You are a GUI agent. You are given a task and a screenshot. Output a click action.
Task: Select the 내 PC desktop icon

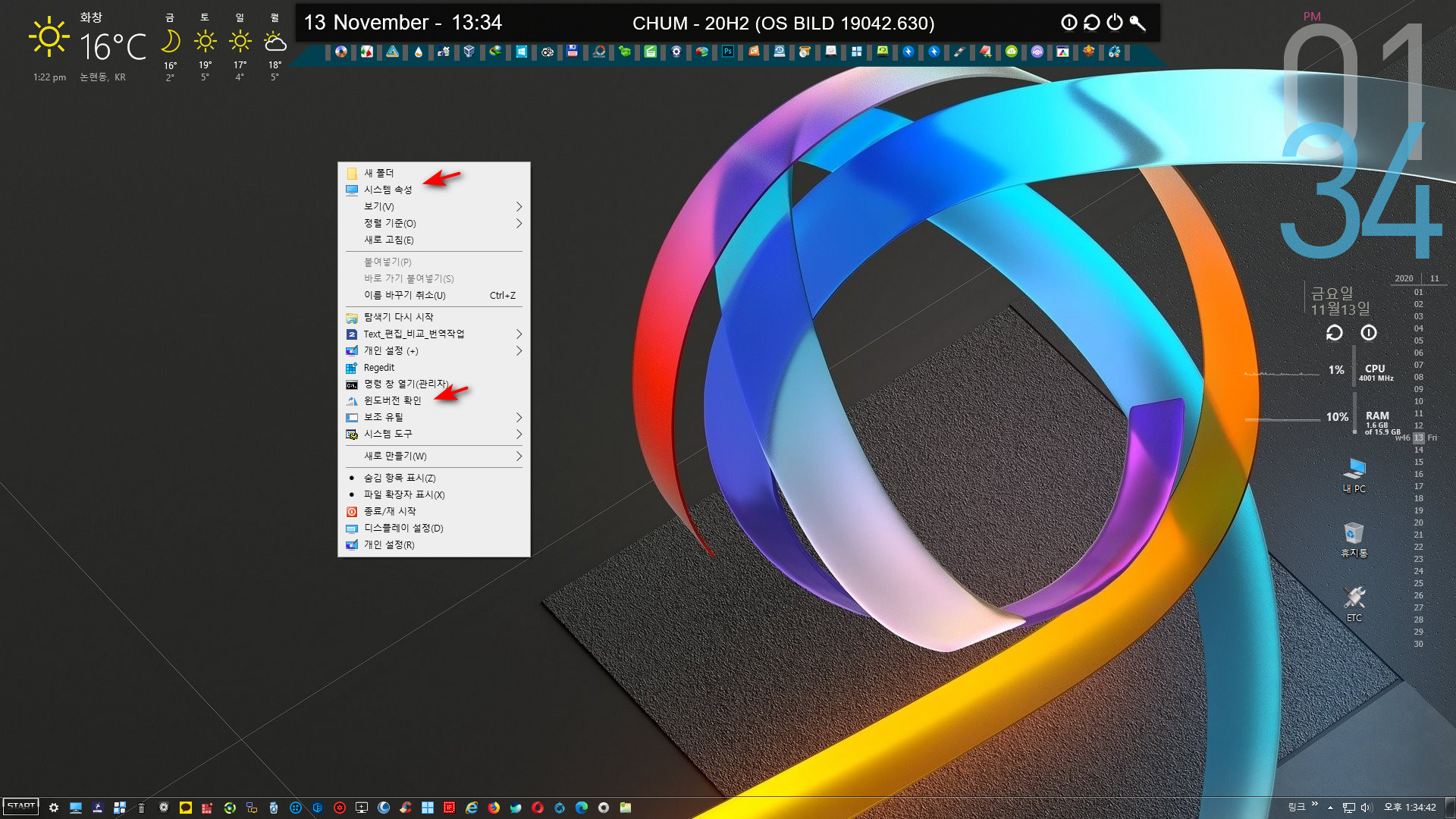coord(1354,475)
